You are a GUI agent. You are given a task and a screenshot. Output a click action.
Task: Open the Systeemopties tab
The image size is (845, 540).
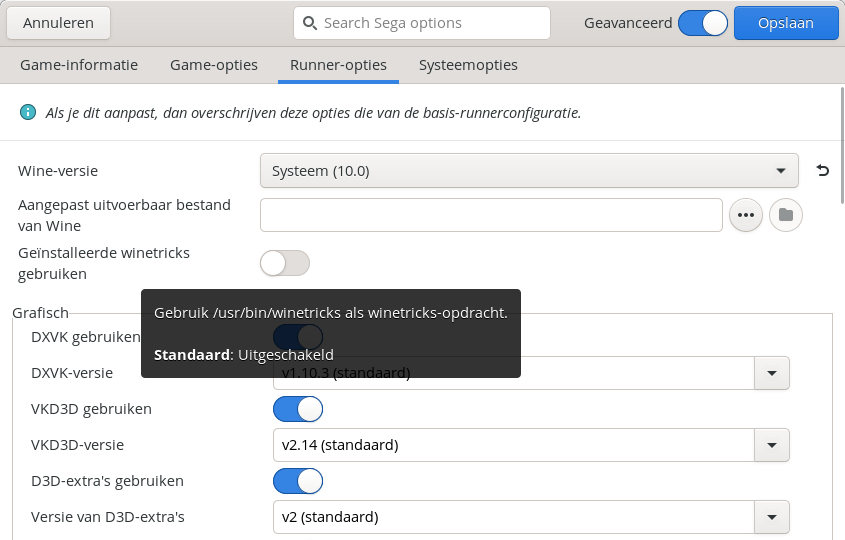coord(468,65)
